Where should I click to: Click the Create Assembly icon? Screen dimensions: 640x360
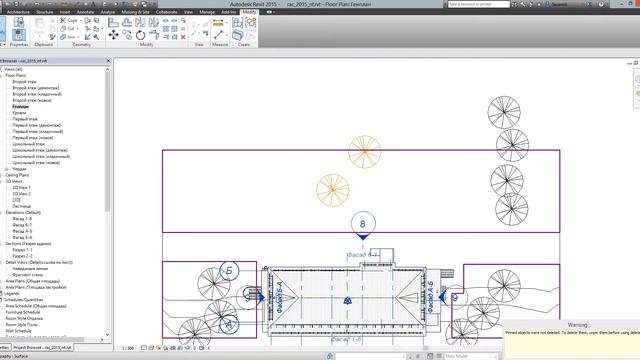[238, 22]
